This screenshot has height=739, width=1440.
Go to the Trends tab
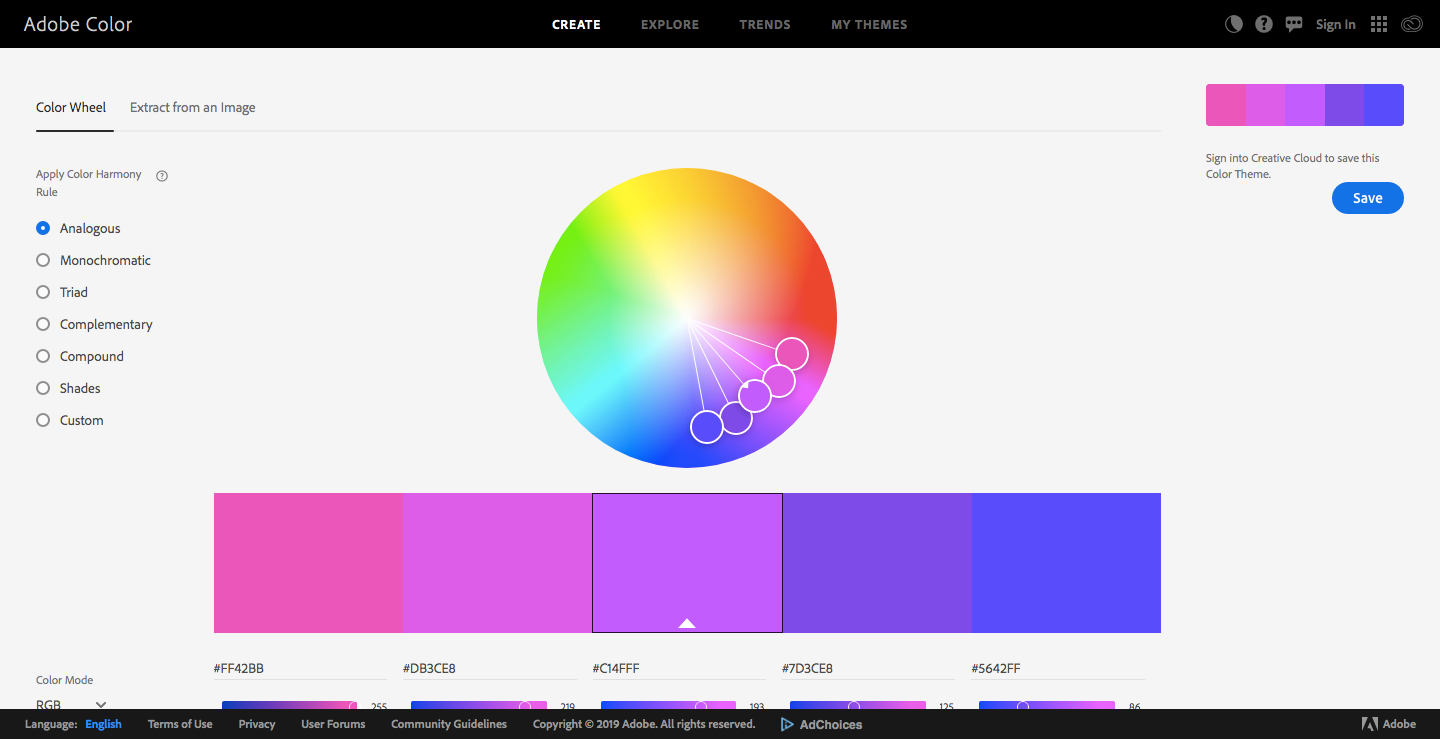[x=765, y=24]
